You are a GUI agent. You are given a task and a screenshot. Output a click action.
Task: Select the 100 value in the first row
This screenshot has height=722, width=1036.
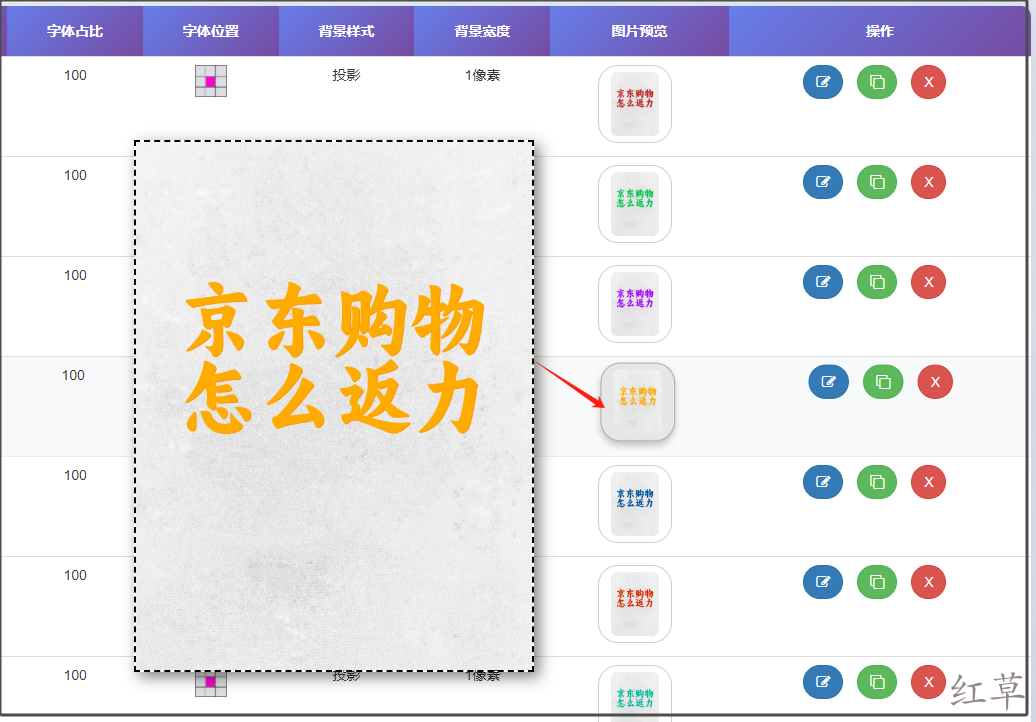(75, 75)
